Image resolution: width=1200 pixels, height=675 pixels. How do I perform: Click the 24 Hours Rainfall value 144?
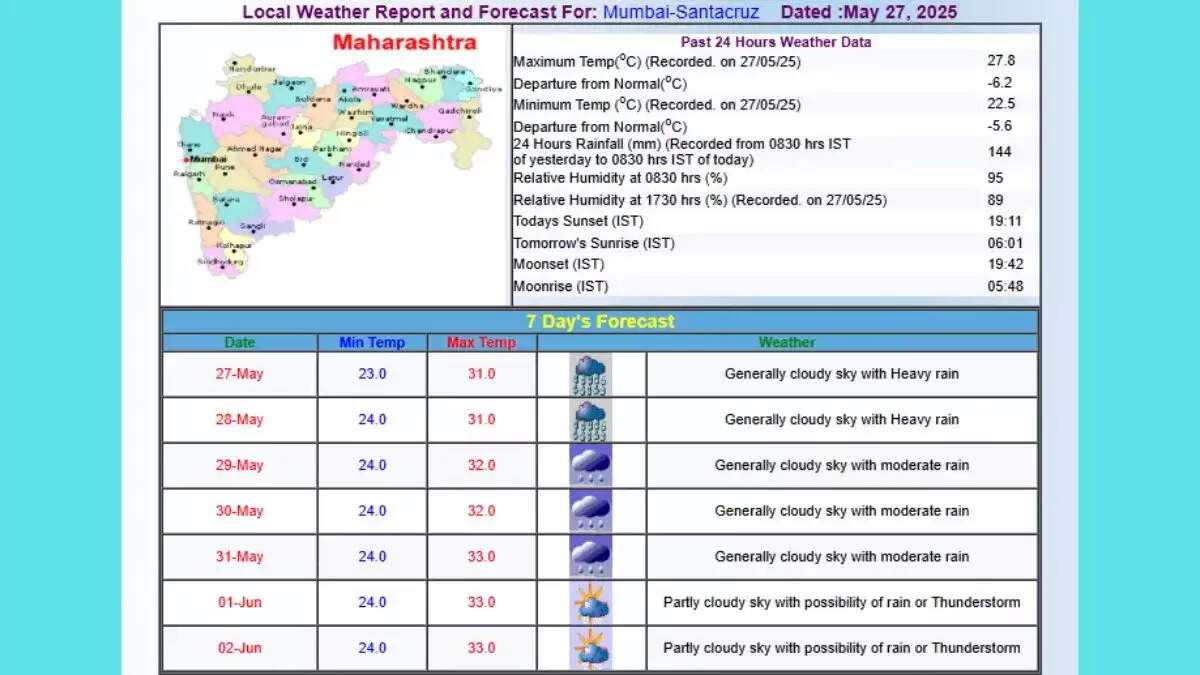pyautogui.click(x=1000, y=151)
